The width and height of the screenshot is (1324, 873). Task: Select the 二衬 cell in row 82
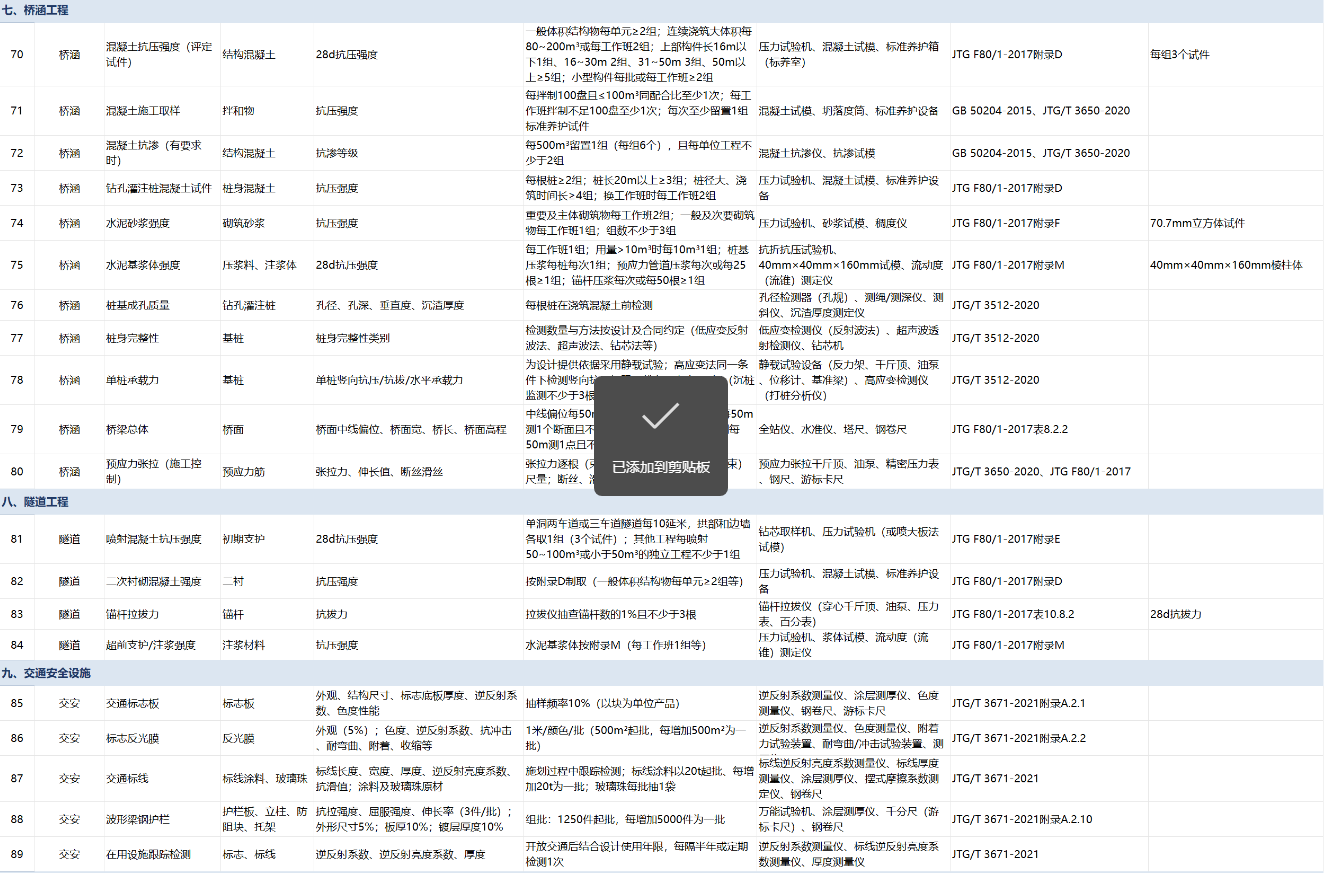pos(232,581)
